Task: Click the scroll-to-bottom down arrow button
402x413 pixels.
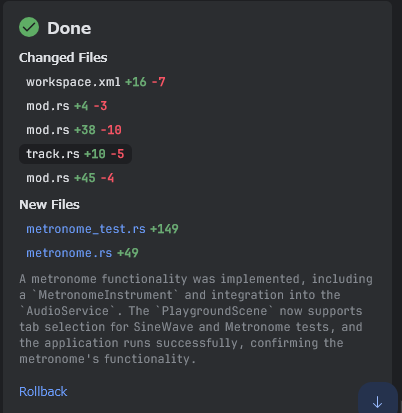Action: 378,399
